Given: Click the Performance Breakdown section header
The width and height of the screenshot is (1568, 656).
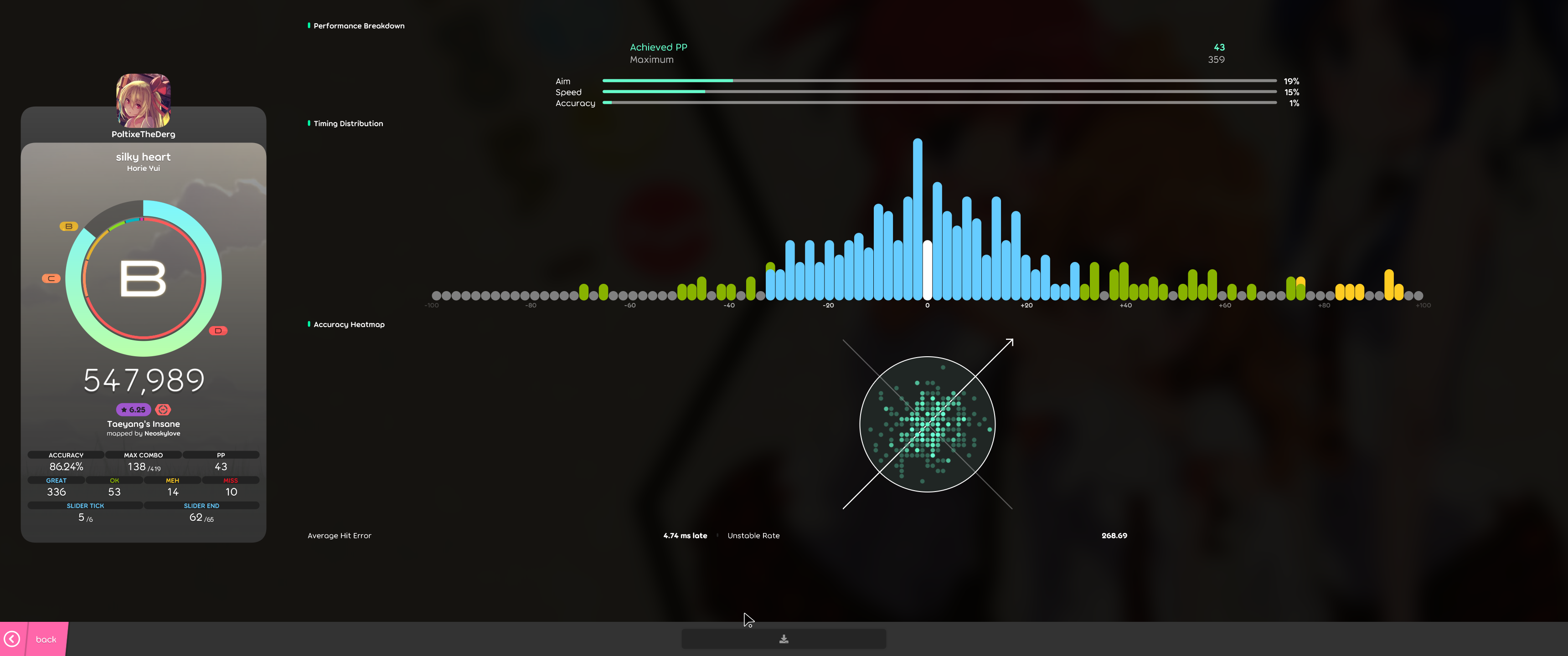Looking at the screenshot, I should point(359,26).
